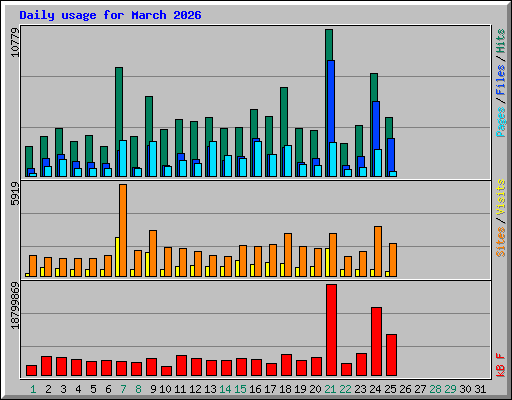512x400 pixels.
Task: Click day 5 on the x-axis
Action: pos(93,389)
